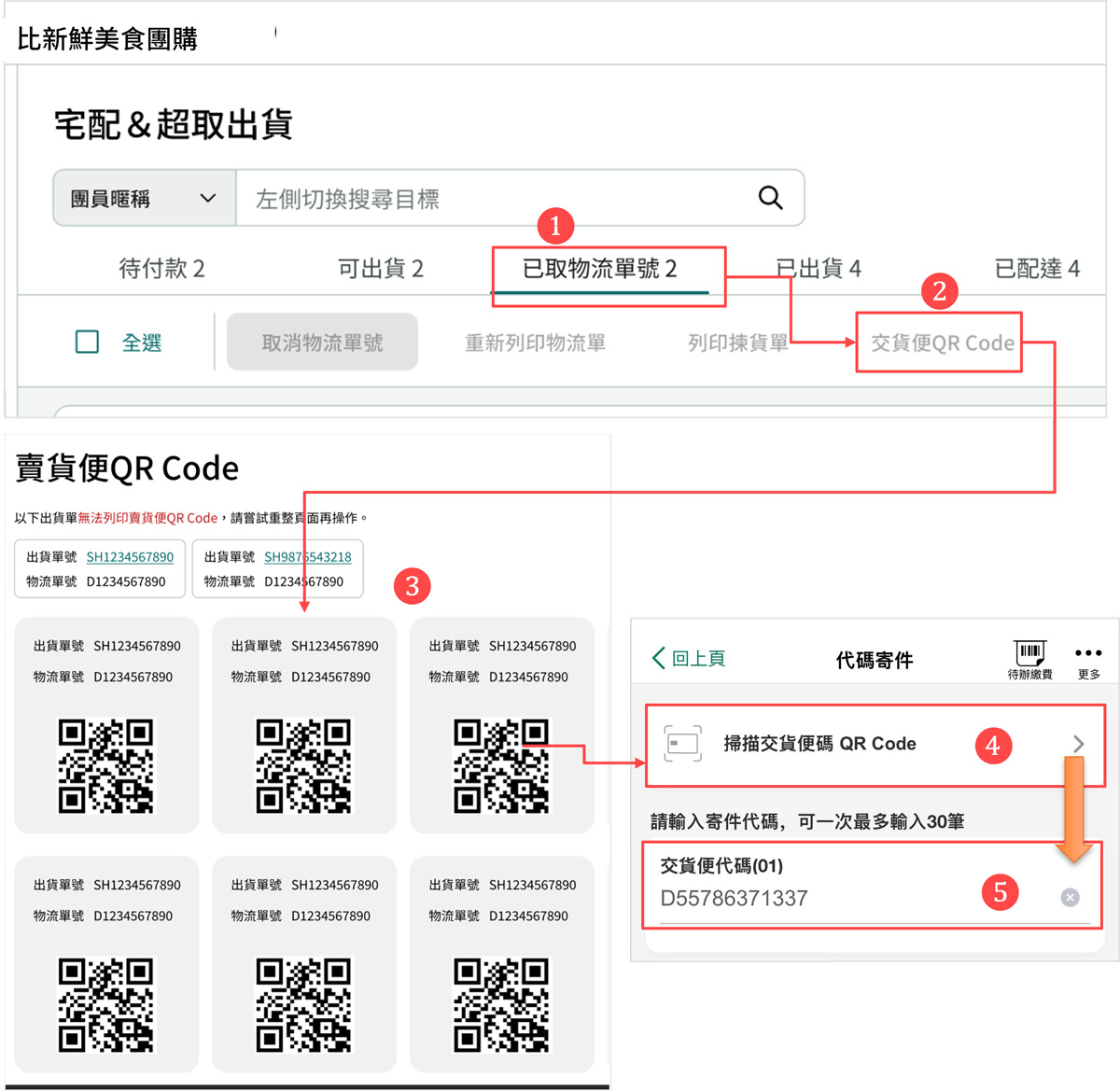
Task: Click the 賣貨便QR Code heading
Action: click(127, 468)
